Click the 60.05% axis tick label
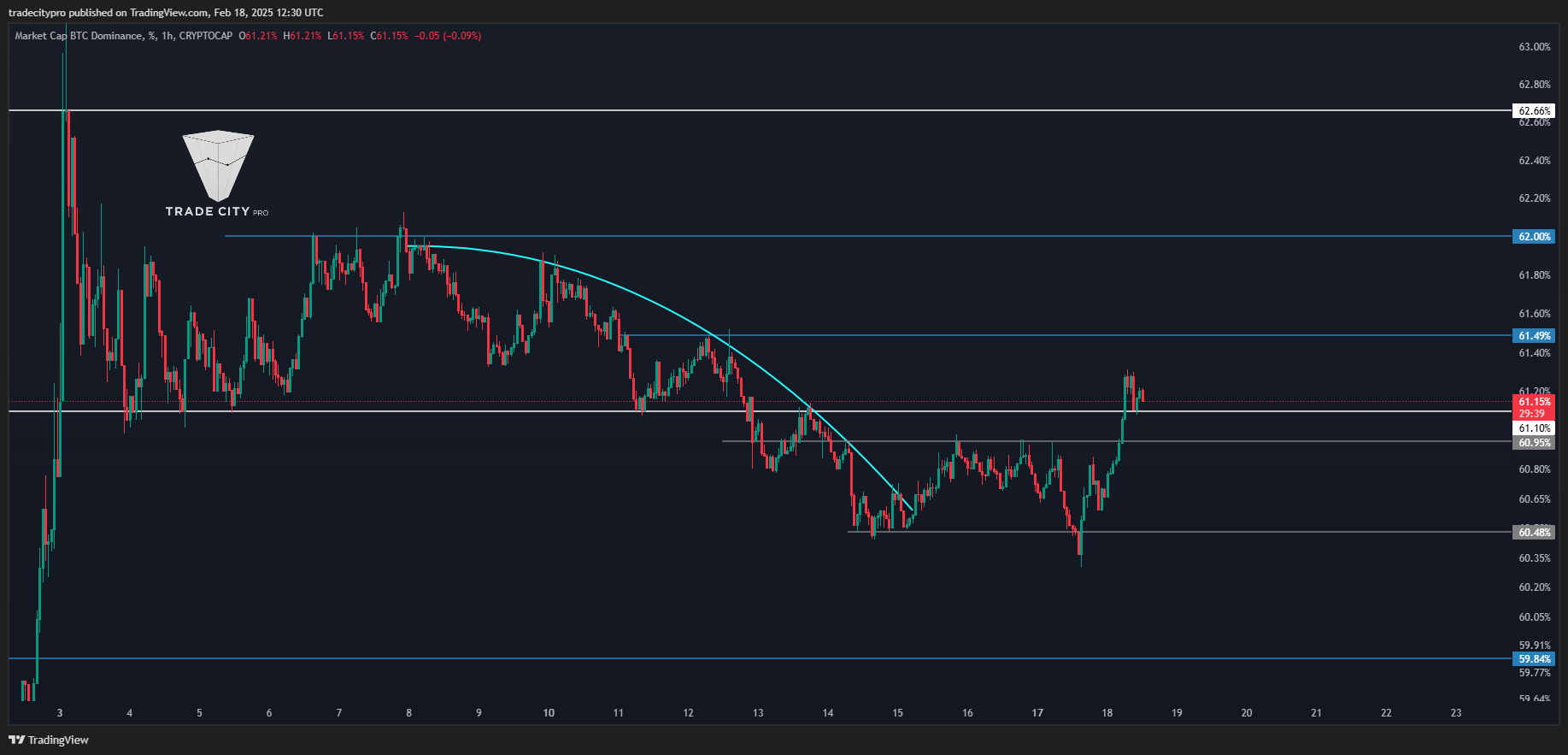This screenshot has width=1568, height=755. [1535, 617]
